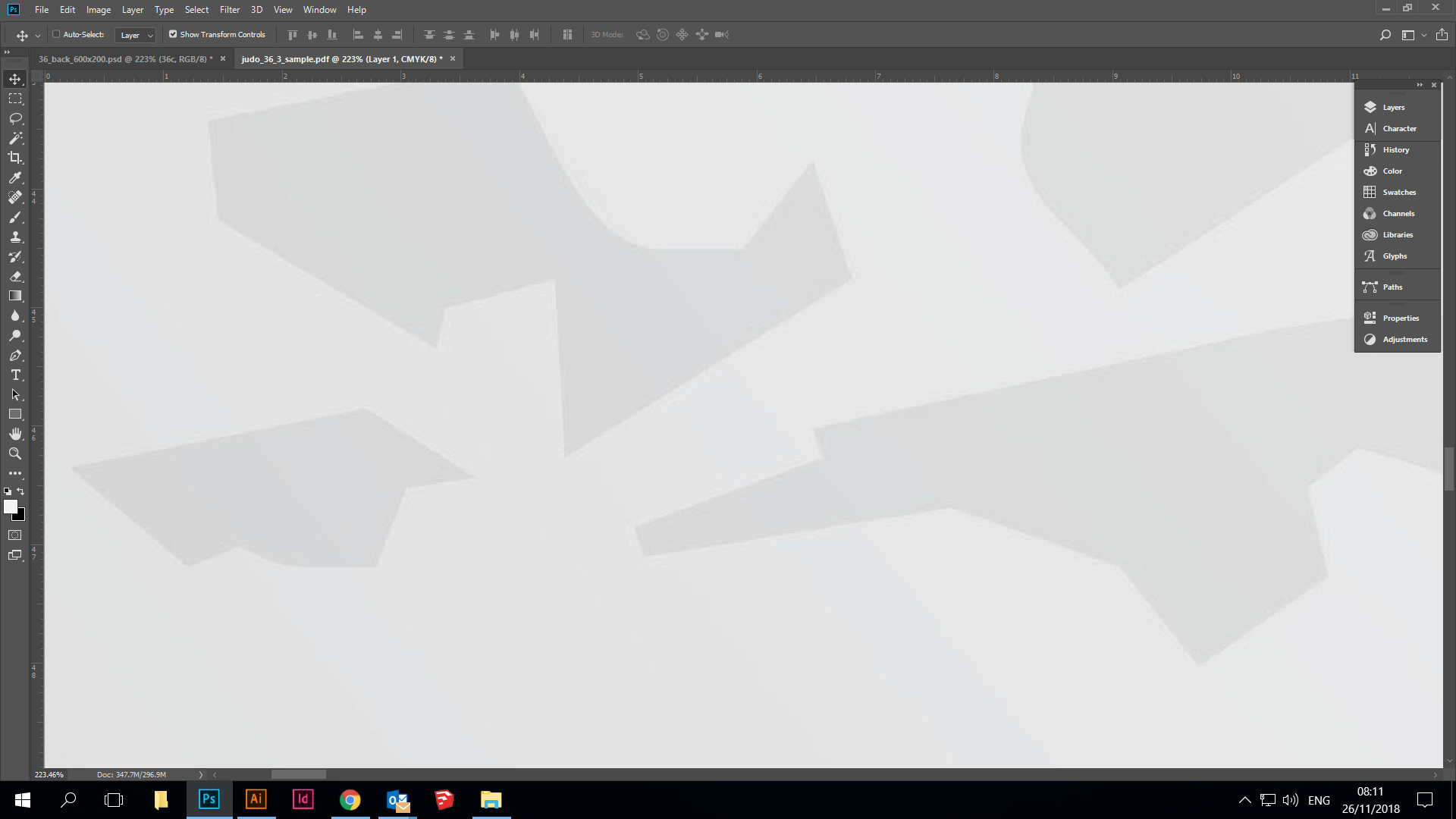Select the Hand tool
This screenshot has width=1456, height=819.
15,434
